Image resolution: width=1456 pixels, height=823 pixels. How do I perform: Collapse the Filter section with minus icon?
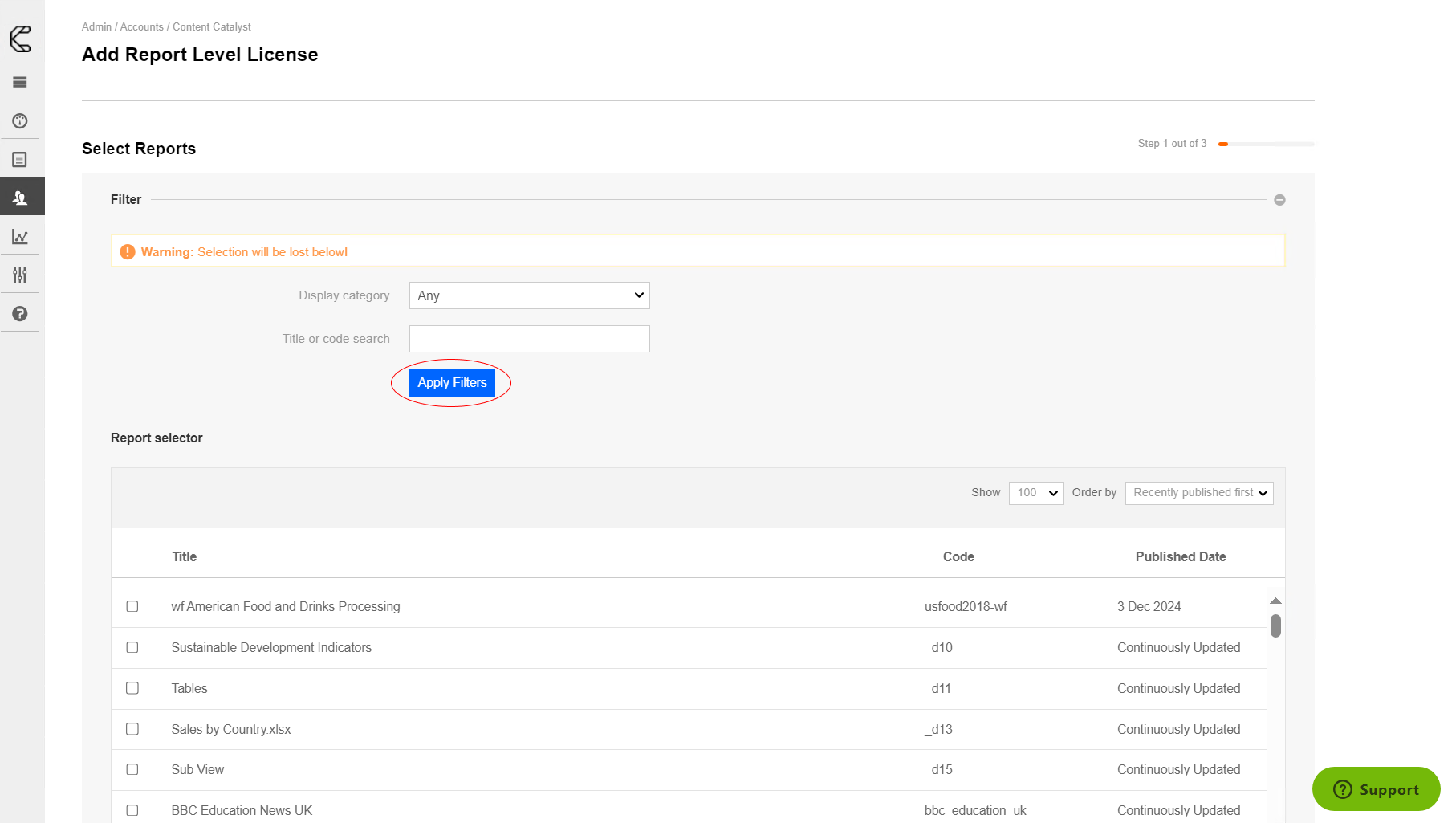tap(1279, 200)
